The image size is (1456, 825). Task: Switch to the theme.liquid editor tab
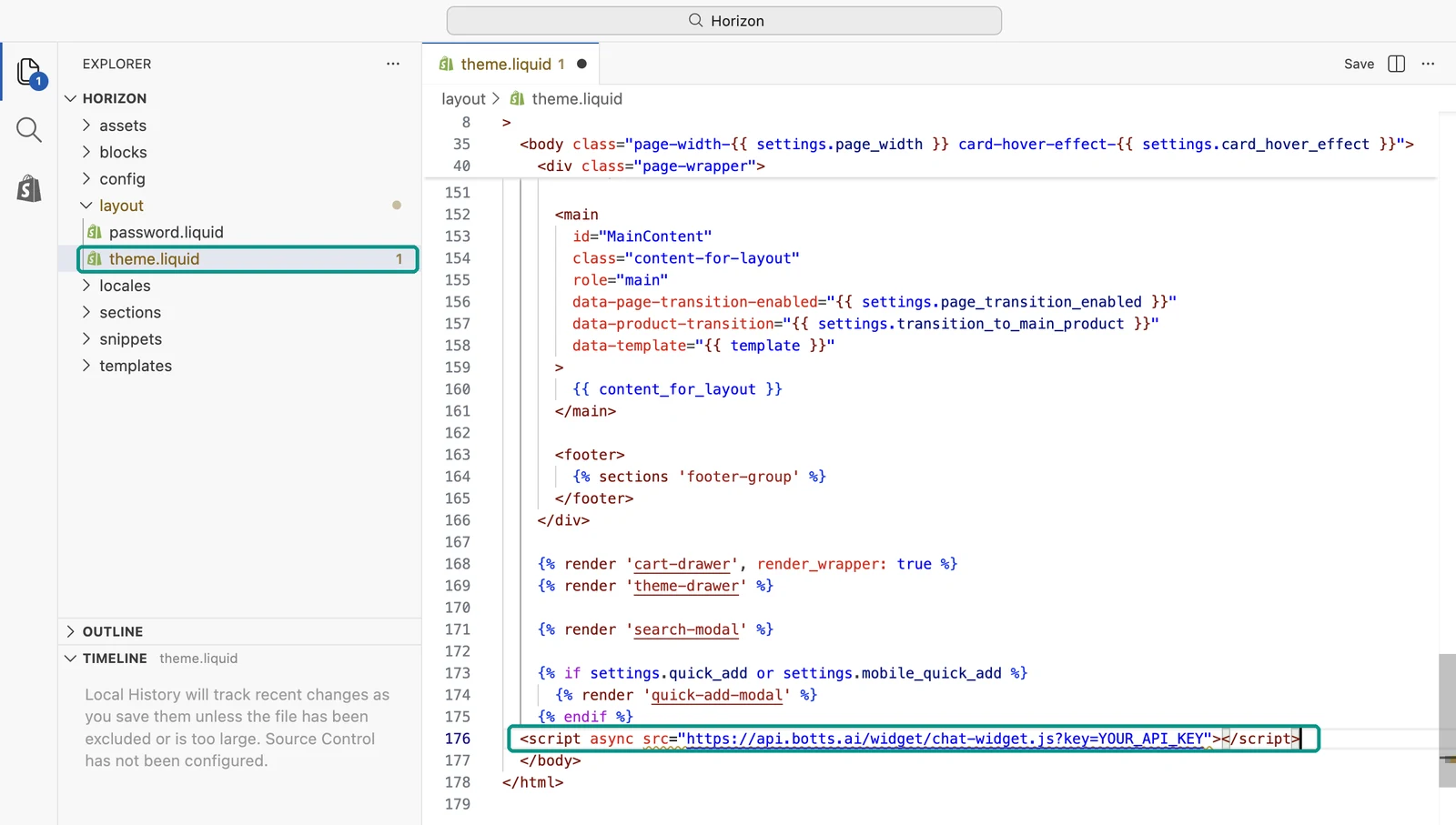[x=511, y=64]
